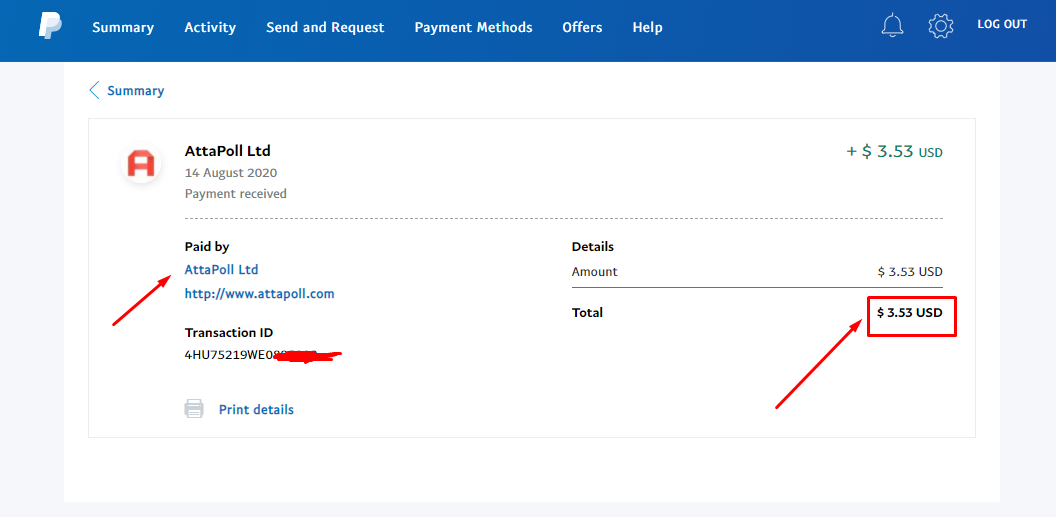Image resolution: width=1056 pixels, height=517 pixels.
Task: Select the Paid by label
Action: 207,247
